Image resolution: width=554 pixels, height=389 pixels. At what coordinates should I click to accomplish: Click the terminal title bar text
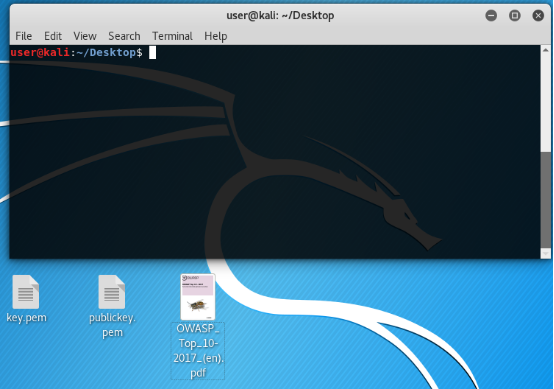point(280,16)
